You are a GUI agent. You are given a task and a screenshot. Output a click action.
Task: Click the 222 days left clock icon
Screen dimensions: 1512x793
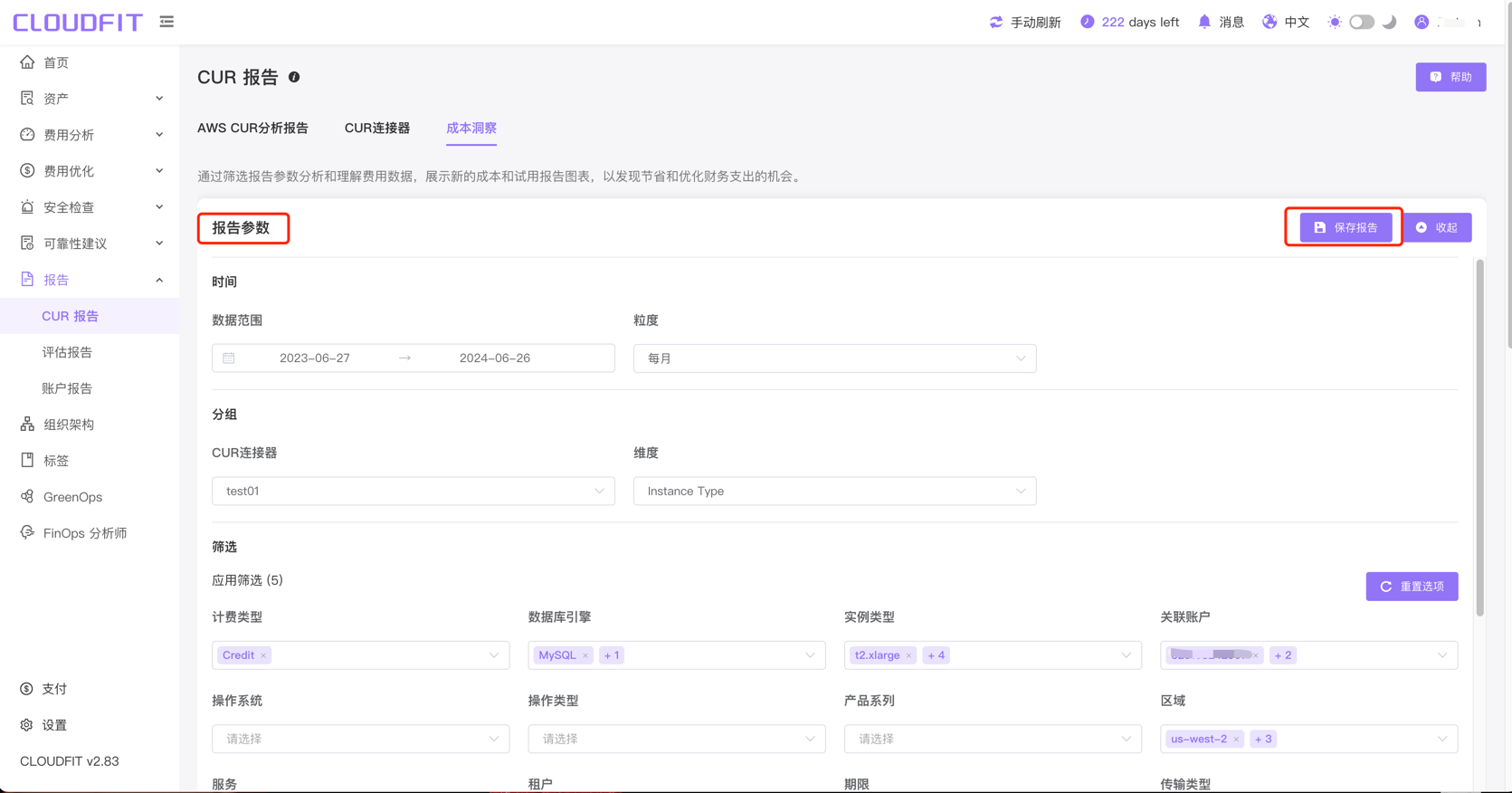point(1087,22)
